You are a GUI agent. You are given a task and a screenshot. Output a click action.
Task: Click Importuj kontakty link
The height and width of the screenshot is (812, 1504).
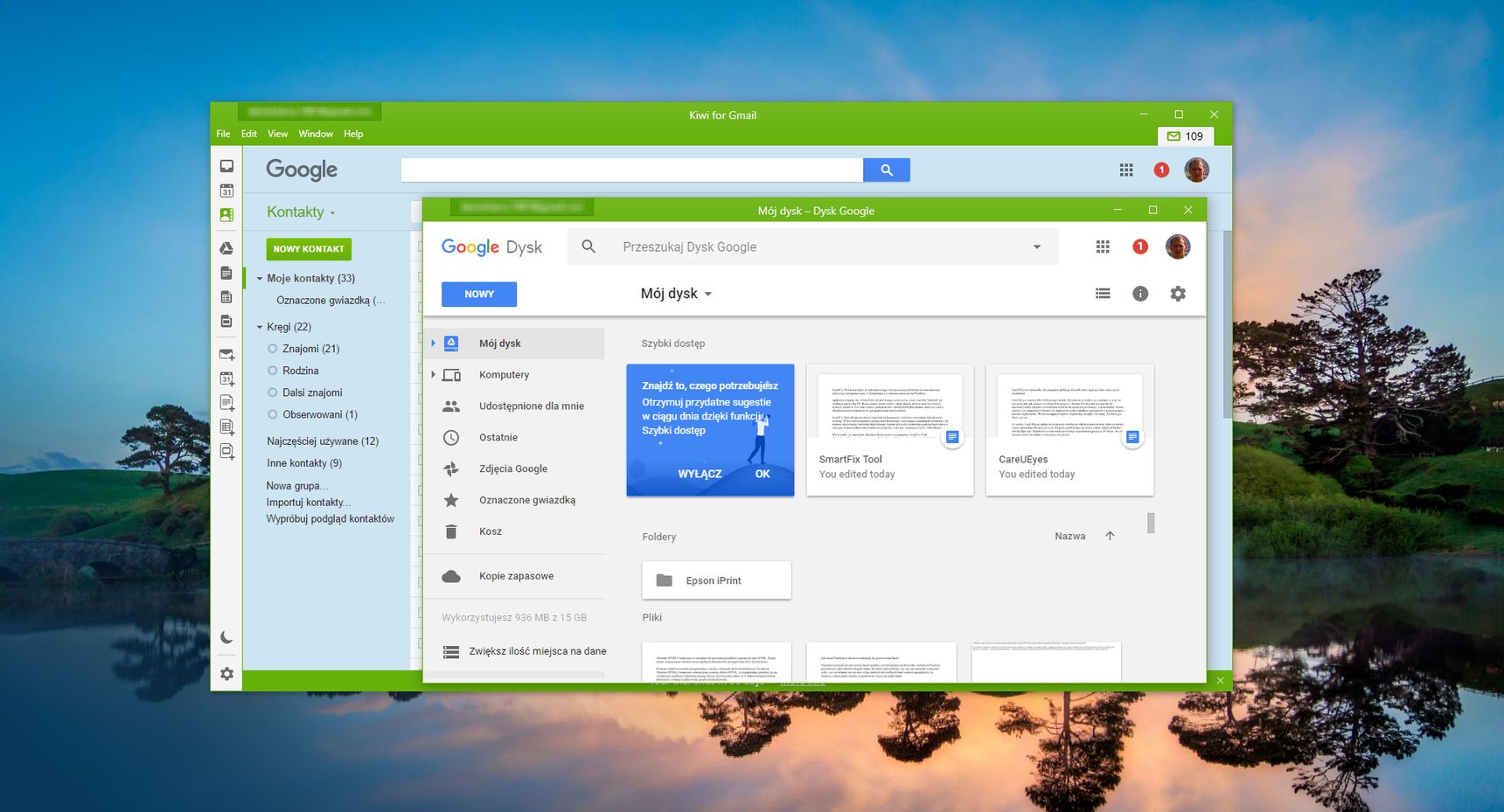(x=309, y=503)
